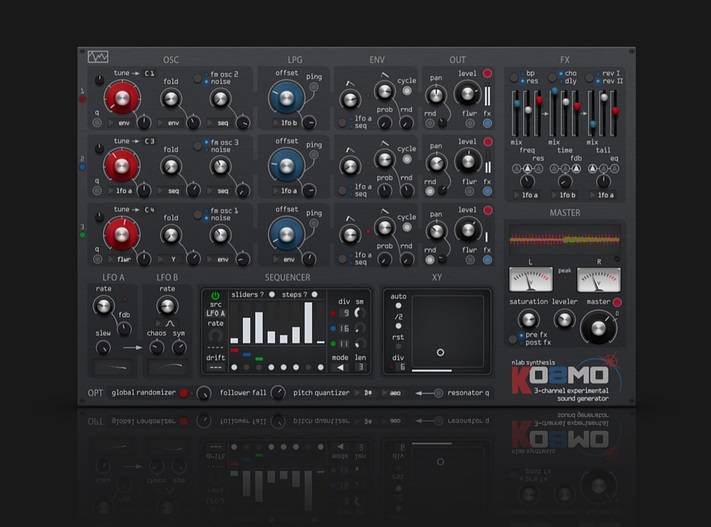
Task: Click the first FX mix slider
Action: click(516, 104)
